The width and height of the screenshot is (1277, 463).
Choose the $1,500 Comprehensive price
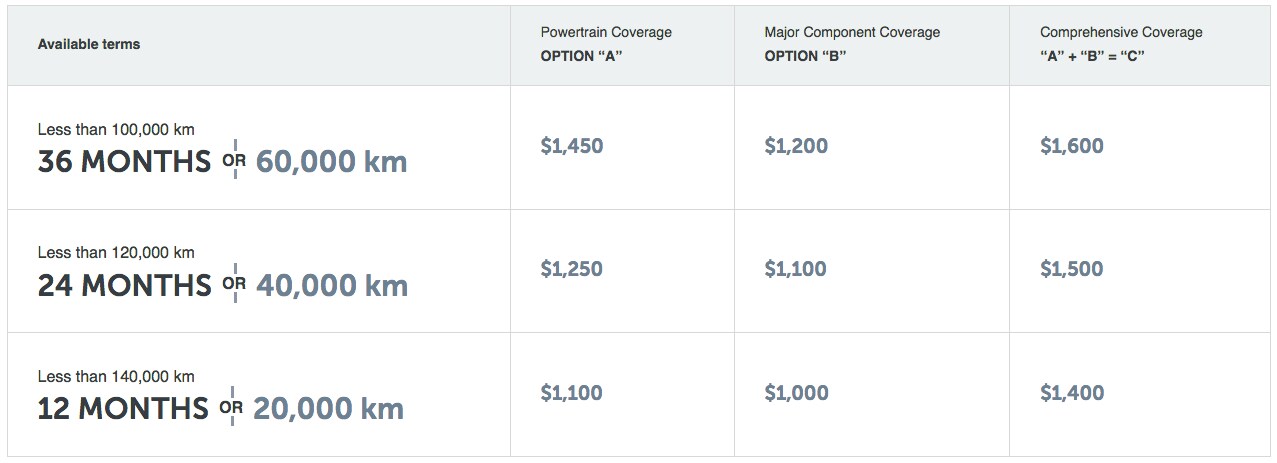(x=1072, y=269)
